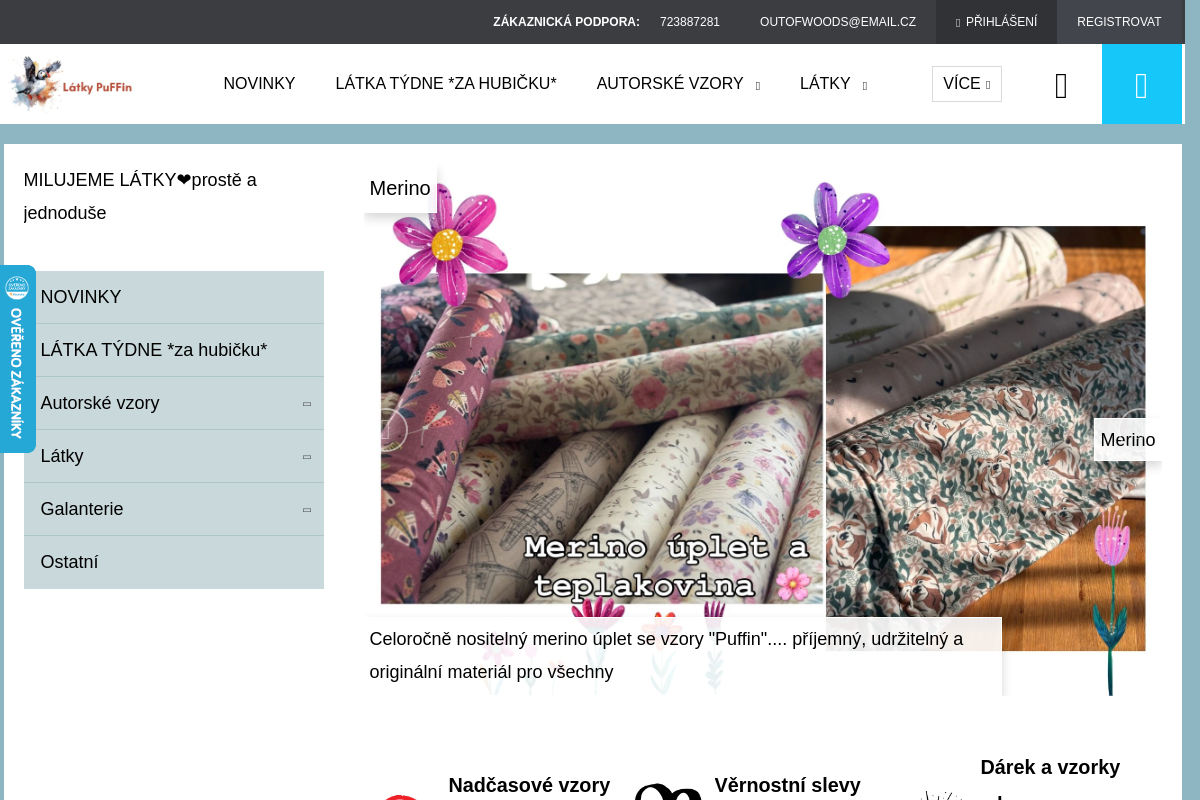The height and width of the screenshot is (800, 1200).
Task: Open the shopping cart icon on blue background
Action: [1141, 84]
